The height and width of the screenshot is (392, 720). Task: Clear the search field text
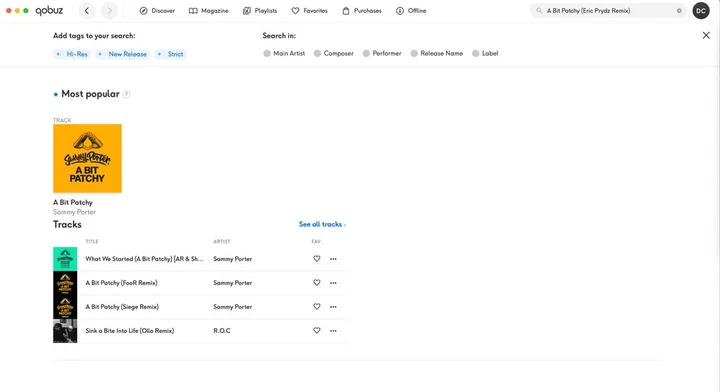coord(679,11)
